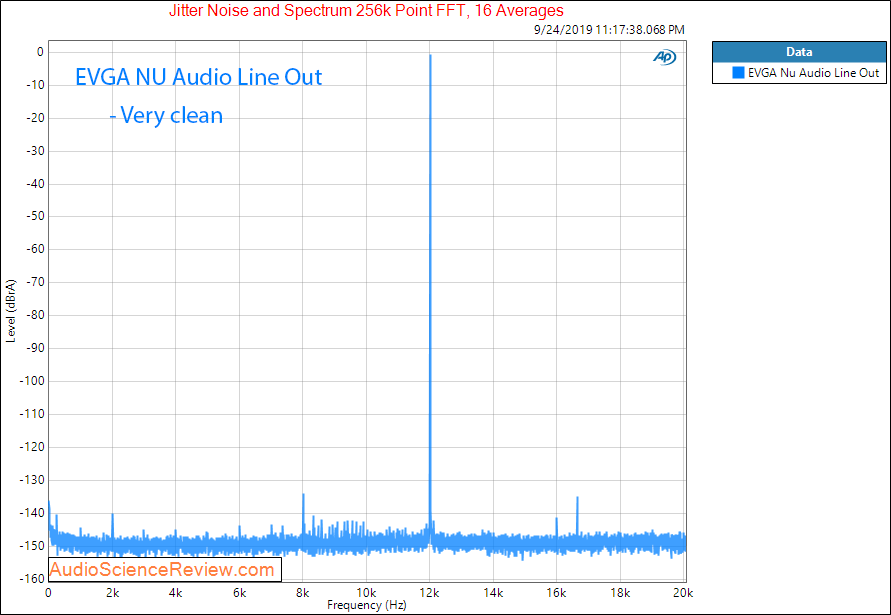Click the "10k" frequency tick label
This screenshot has width=891, height=615.
tap(366, 593)
